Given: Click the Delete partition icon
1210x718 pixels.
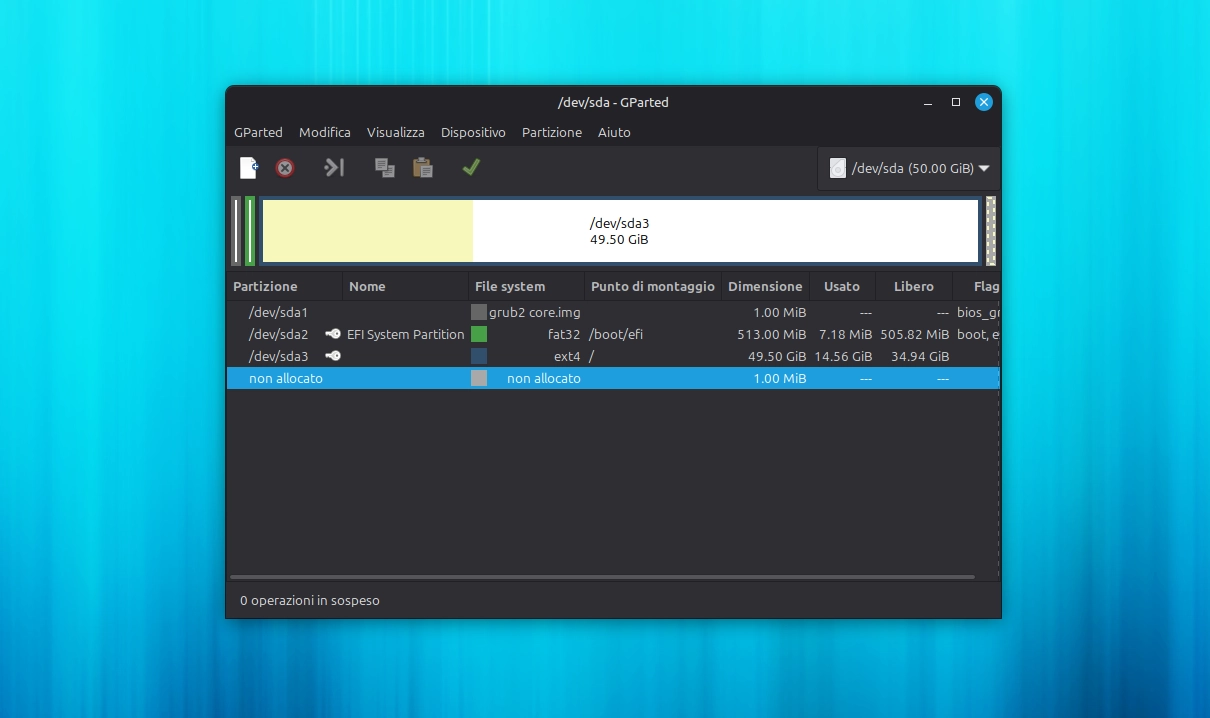Looking at the screenshot, I should coord(285,167).
